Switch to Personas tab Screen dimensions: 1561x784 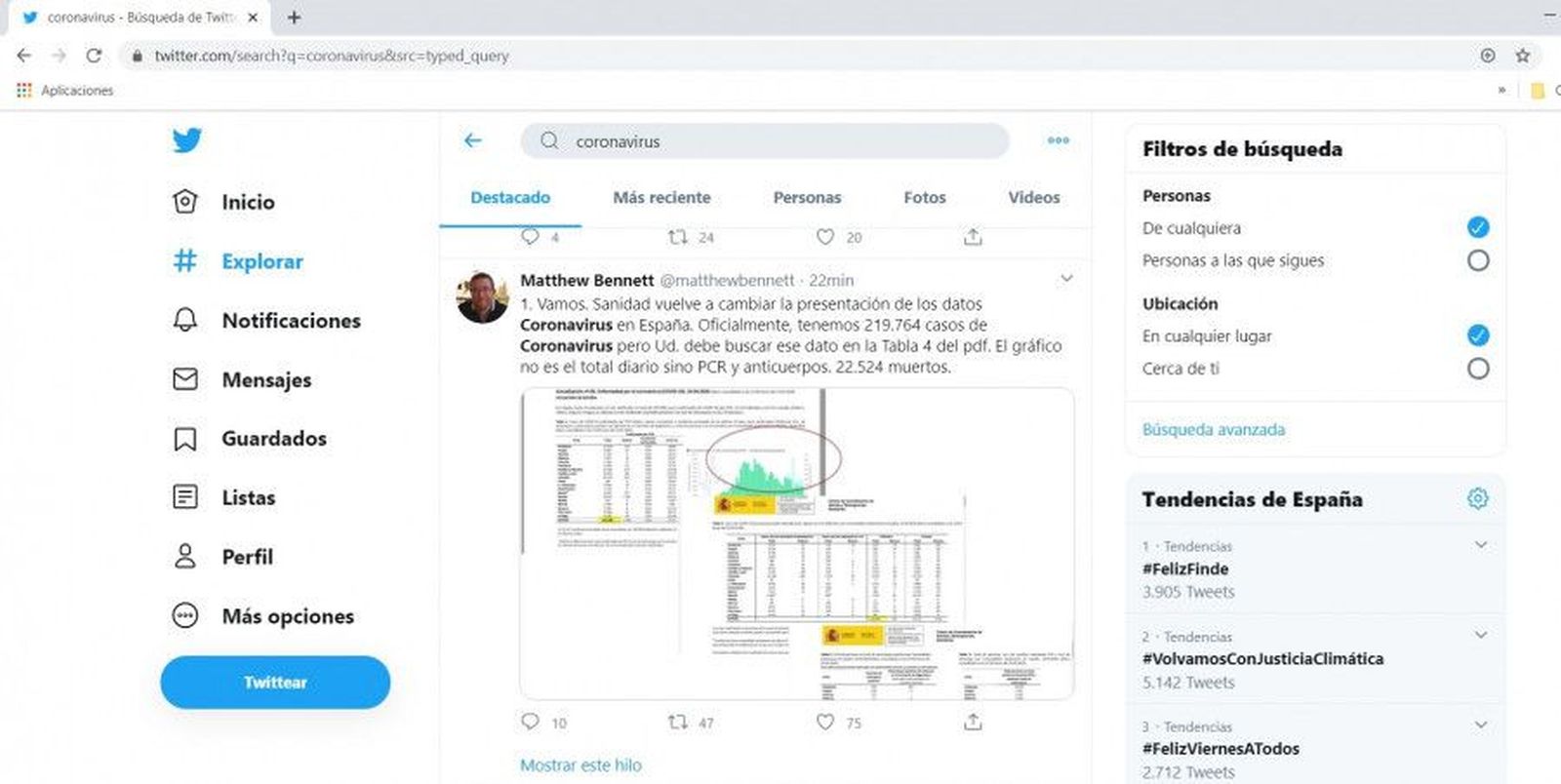coord(807,197)
